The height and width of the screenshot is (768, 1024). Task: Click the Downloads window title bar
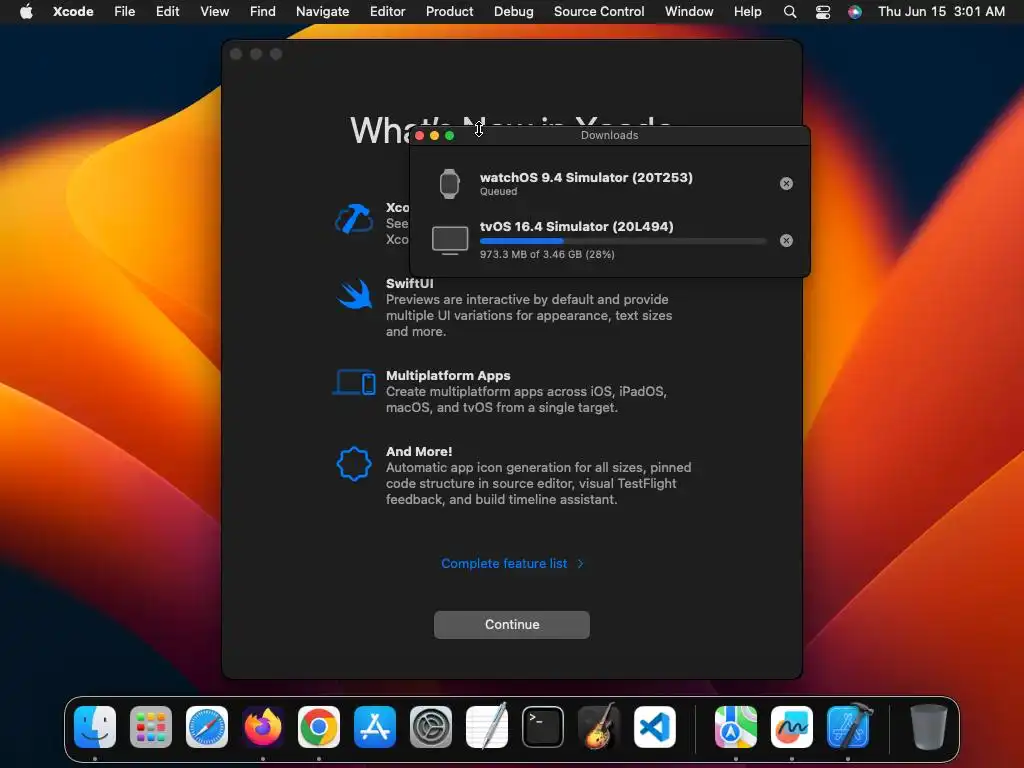click(x=609, y=135)
